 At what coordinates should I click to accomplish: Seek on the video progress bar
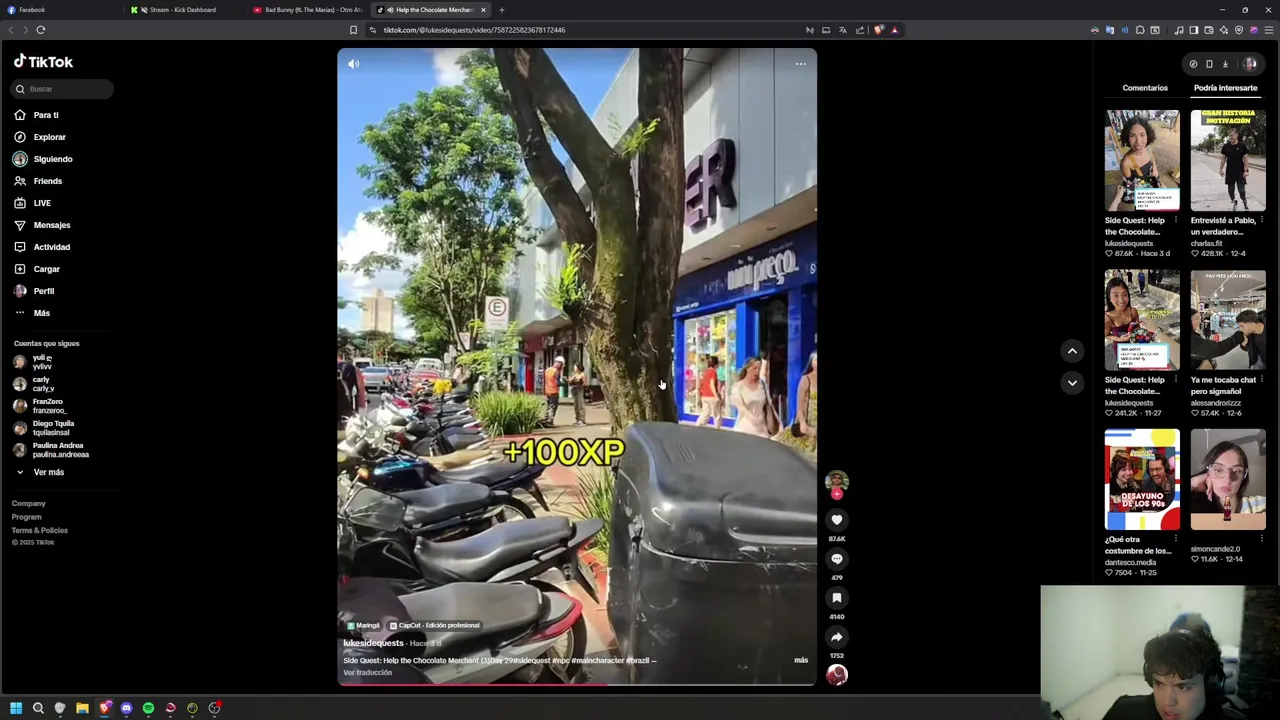577,685
